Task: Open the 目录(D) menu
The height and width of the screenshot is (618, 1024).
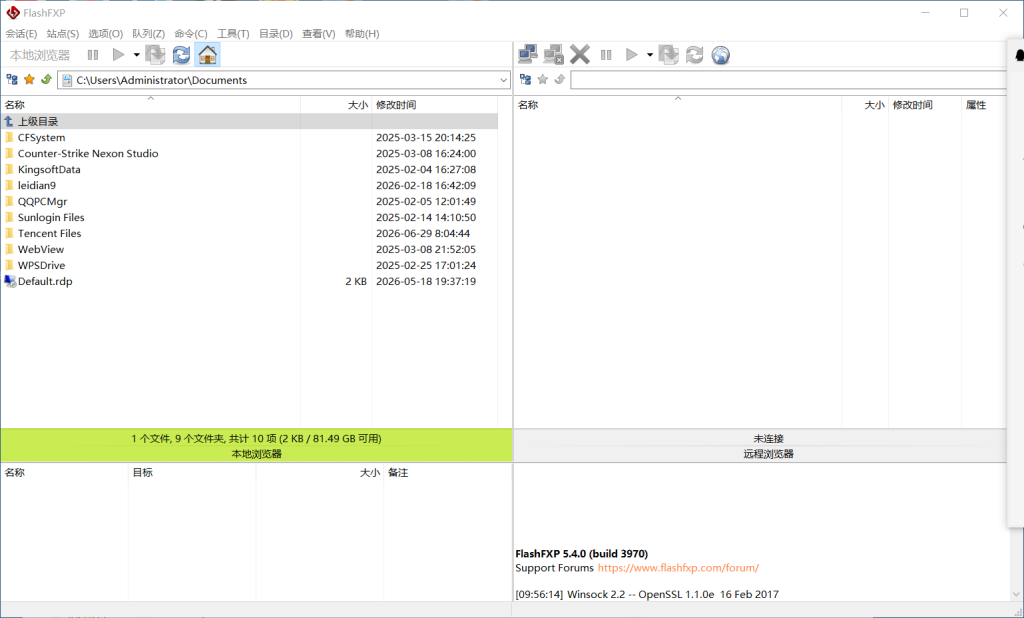Action: [x=276, y=34]
